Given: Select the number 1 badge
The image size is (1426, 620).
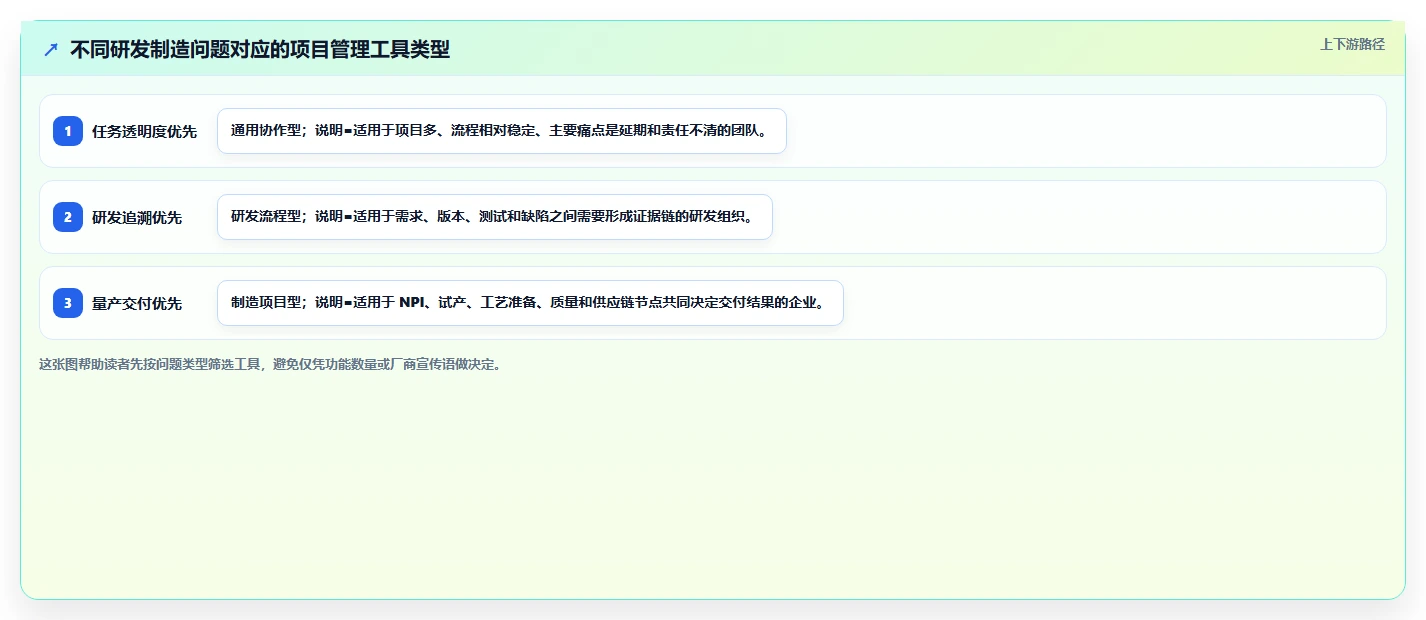Looking at the screenshot, I should (68, 131).
